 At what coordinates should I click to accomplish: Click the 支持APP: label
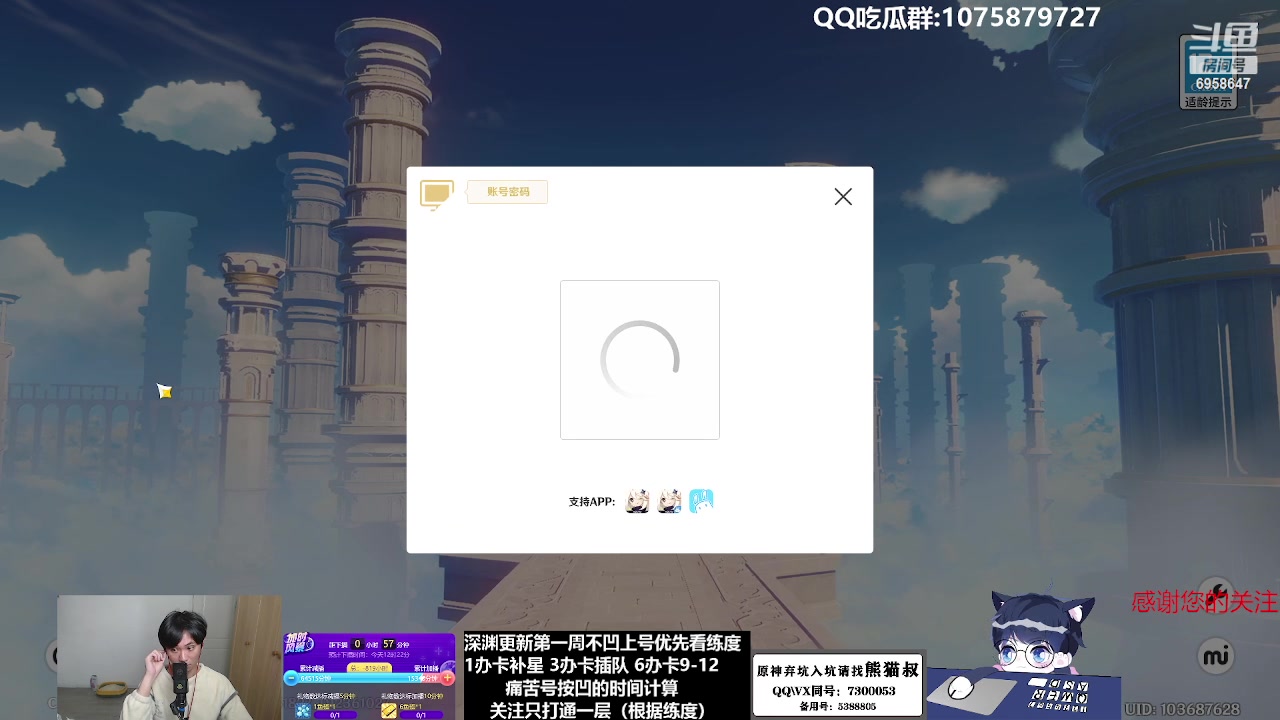coord(592,502)
